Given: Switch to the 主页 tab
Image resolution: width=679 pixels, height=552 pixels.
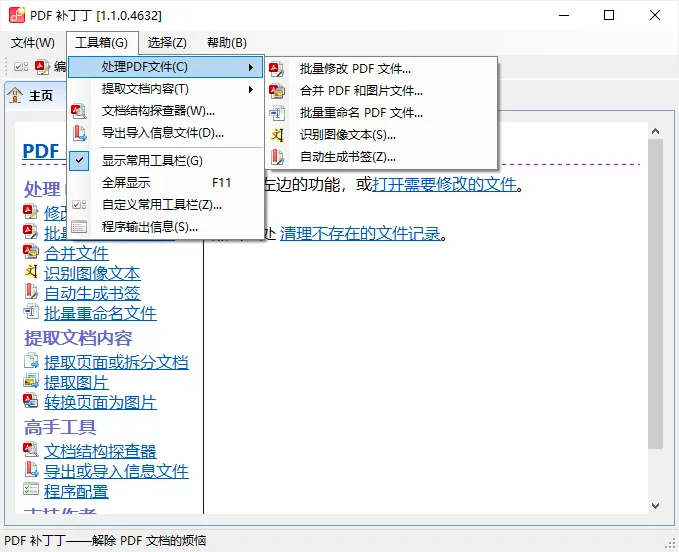Looking at the screenshot, I should tap(35, 95).
